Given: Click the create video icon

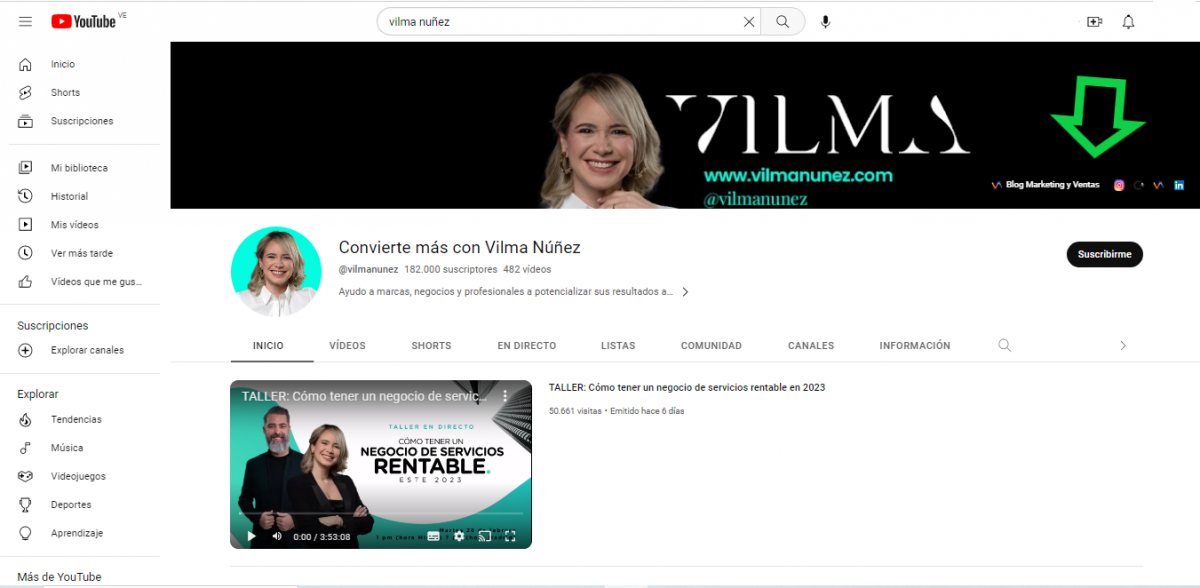Looking at the screenshot, I should (x=1094, y=22).
